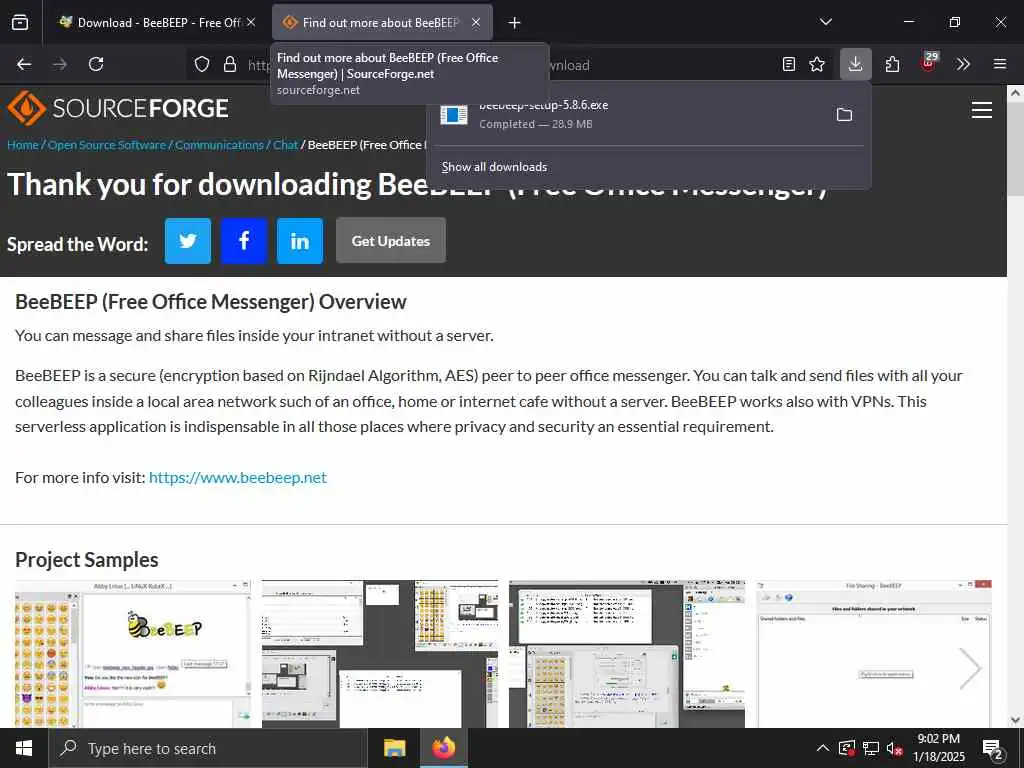
Task: Click the security alert tray icon
Action: (x=847, y=748)
